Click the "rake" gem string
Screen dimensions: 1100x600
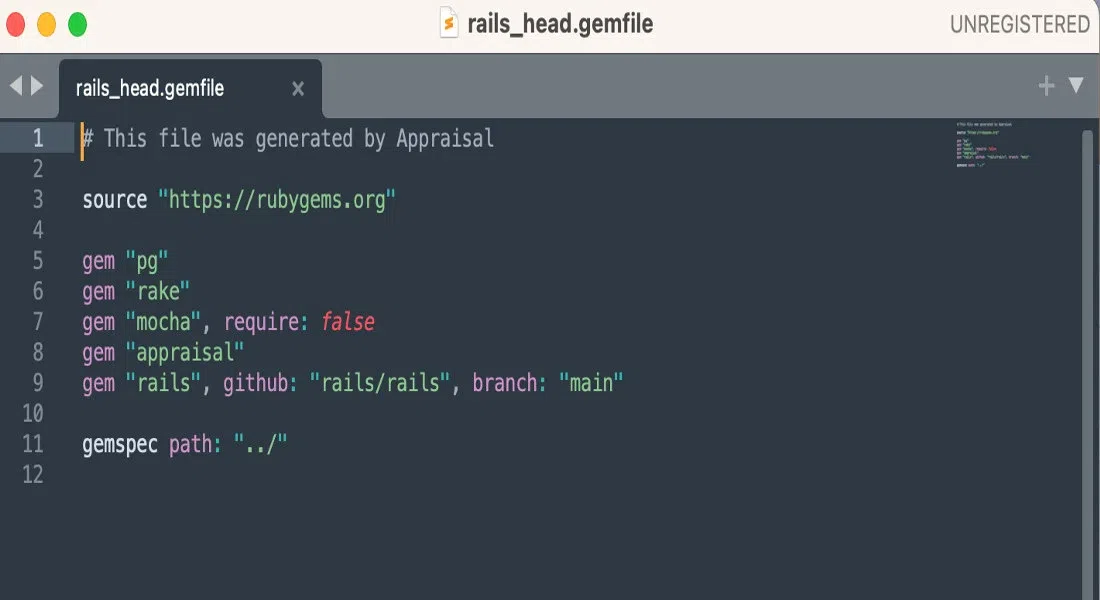pyautogui.click(x=157, y=291)
